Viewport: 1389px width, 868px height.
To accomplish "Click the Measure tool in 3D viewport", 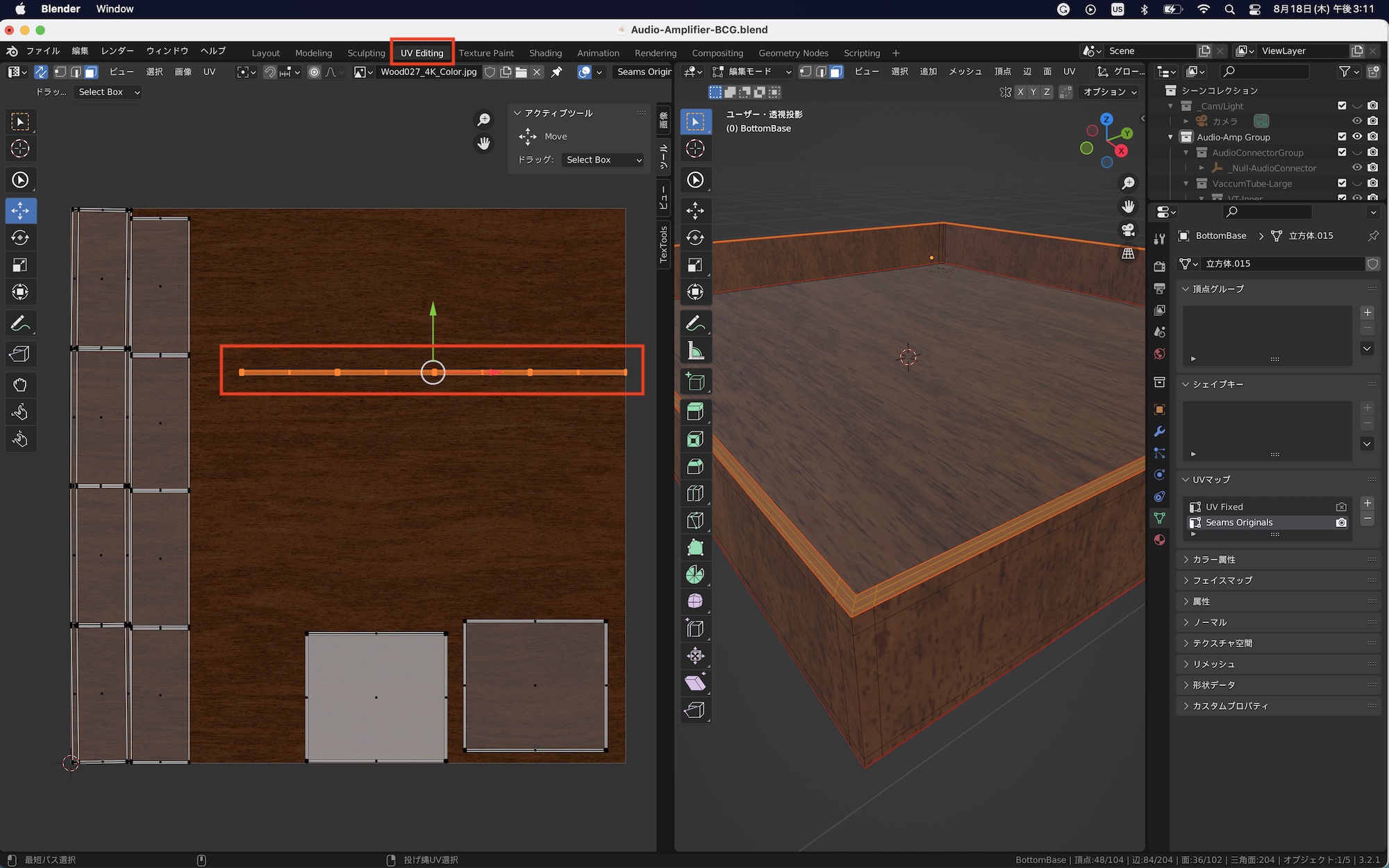I will tap(695, 351).
